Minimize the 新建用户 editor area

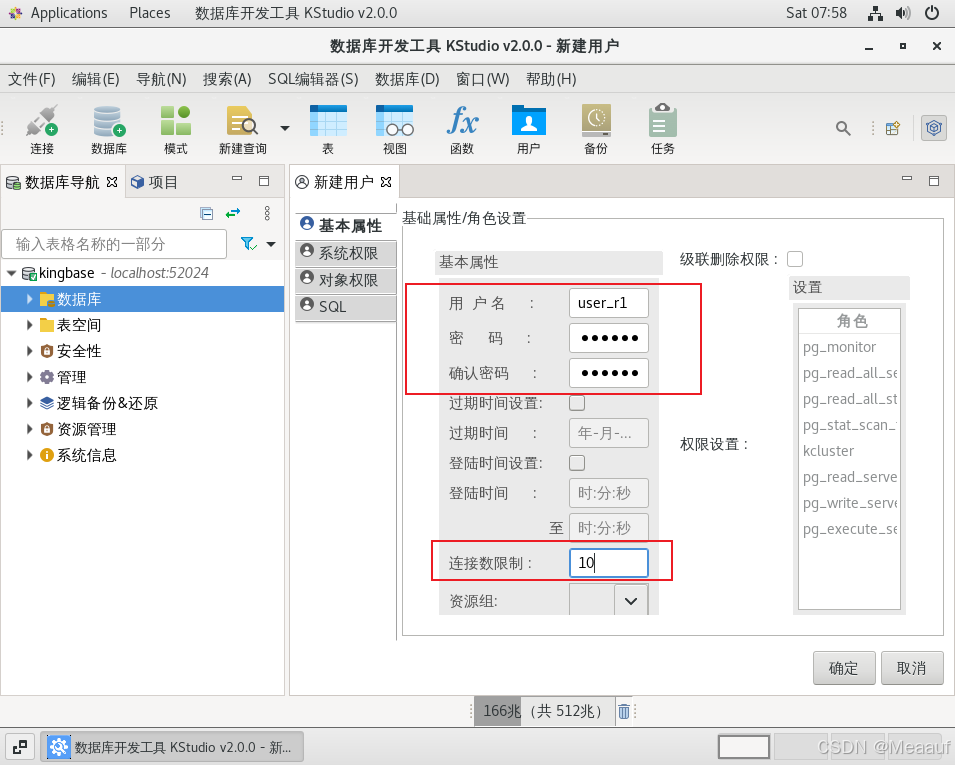click(907, 178)
